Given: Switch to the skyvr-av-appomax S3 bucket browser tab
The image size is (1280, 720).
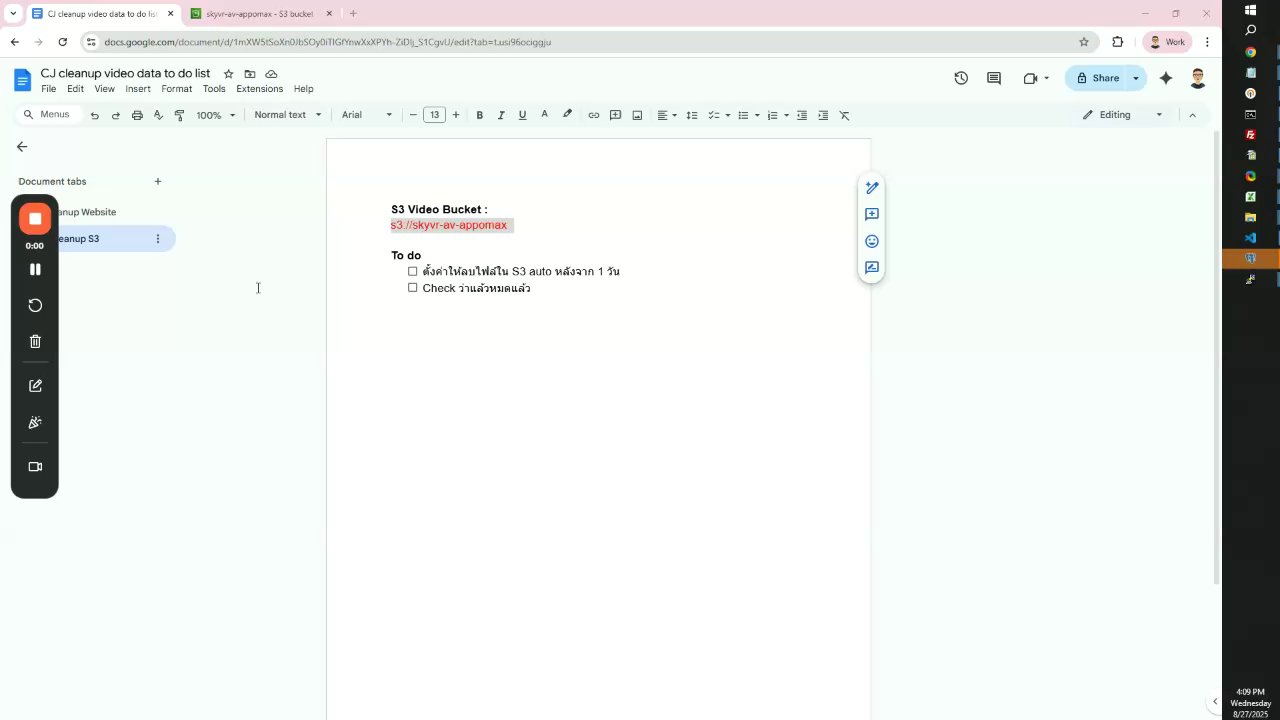Looking at the screenshot, I should [x=260, y=14].
